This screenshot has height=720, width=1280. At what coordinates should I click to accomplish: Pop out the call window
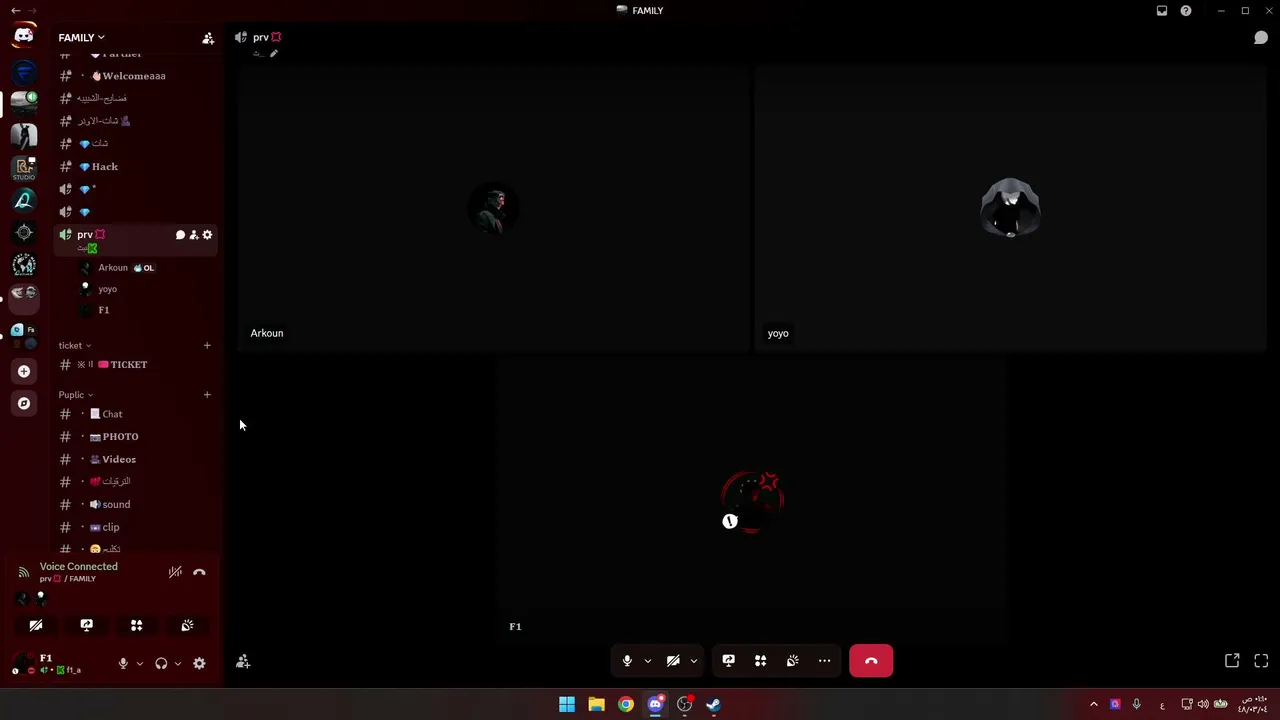(x=1232, y=661)
